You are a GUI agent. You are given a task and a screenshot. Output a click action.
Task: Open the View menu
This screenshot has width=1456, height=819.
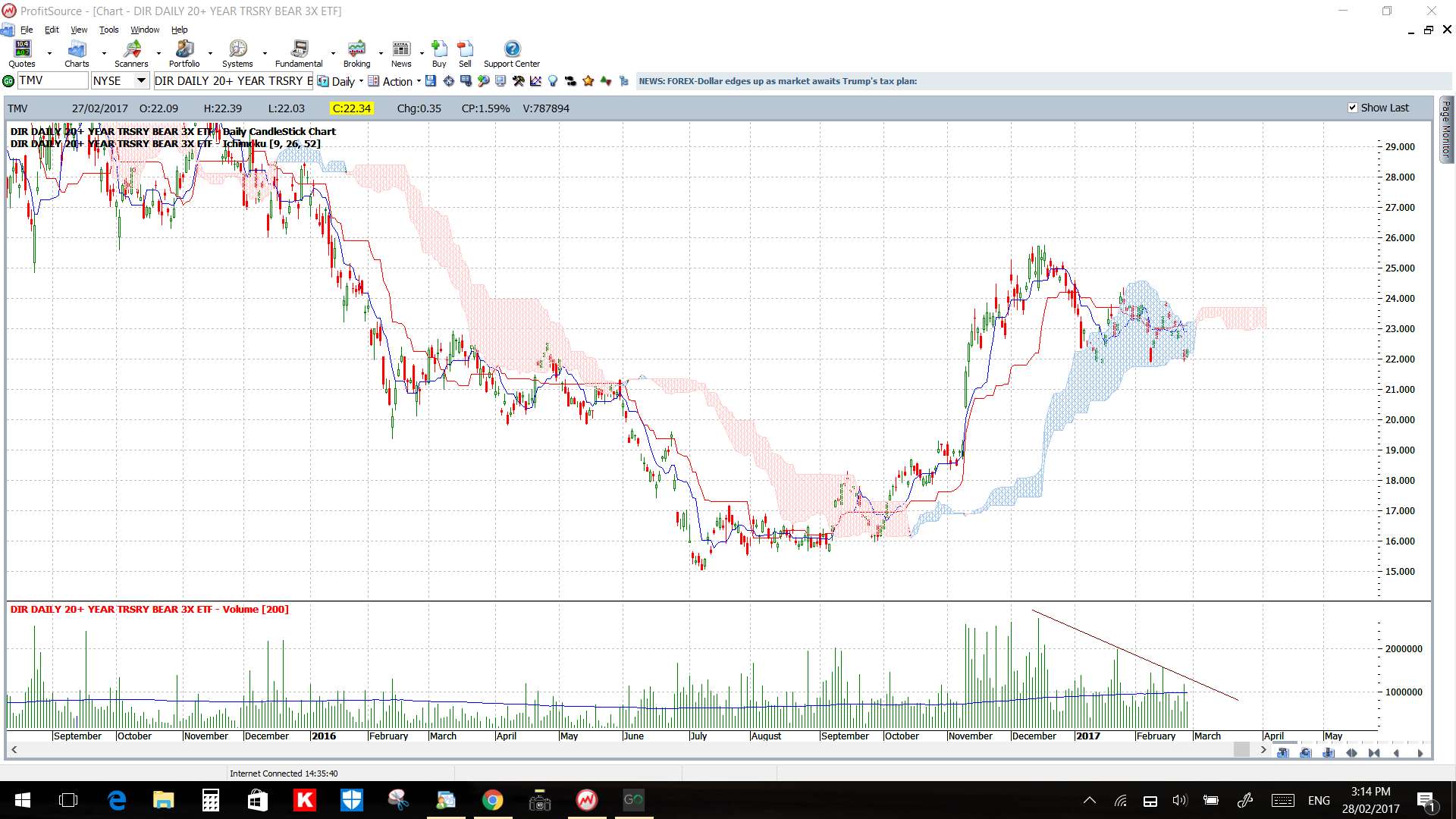79,30
